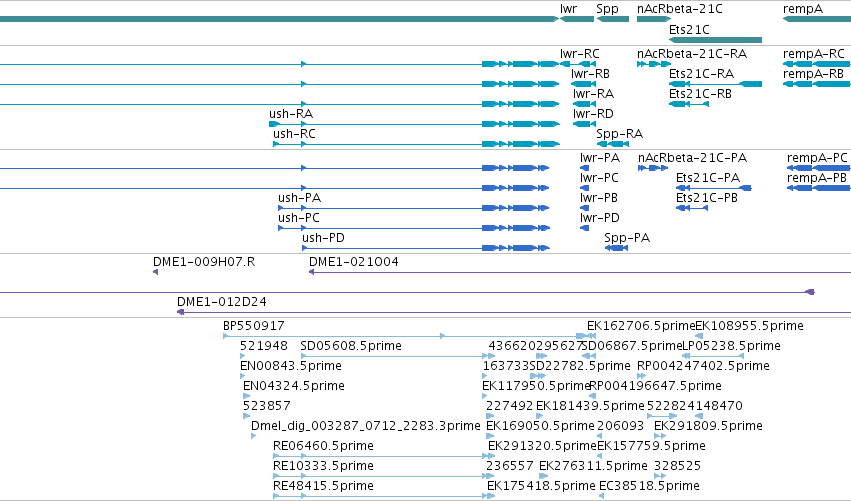
Task: Select the ush-RA transcript label
Action: pyautogui.click(x=291, y=114)
